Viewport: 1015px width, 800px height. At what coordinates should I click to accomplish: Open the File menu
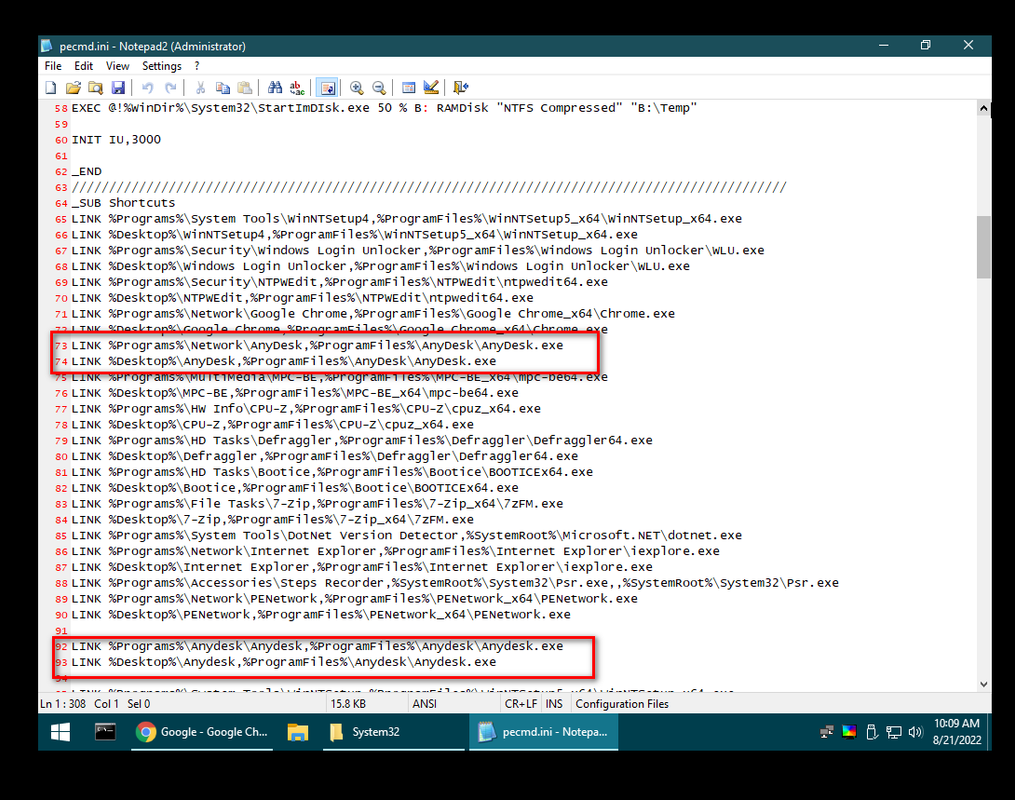[53, 66]
